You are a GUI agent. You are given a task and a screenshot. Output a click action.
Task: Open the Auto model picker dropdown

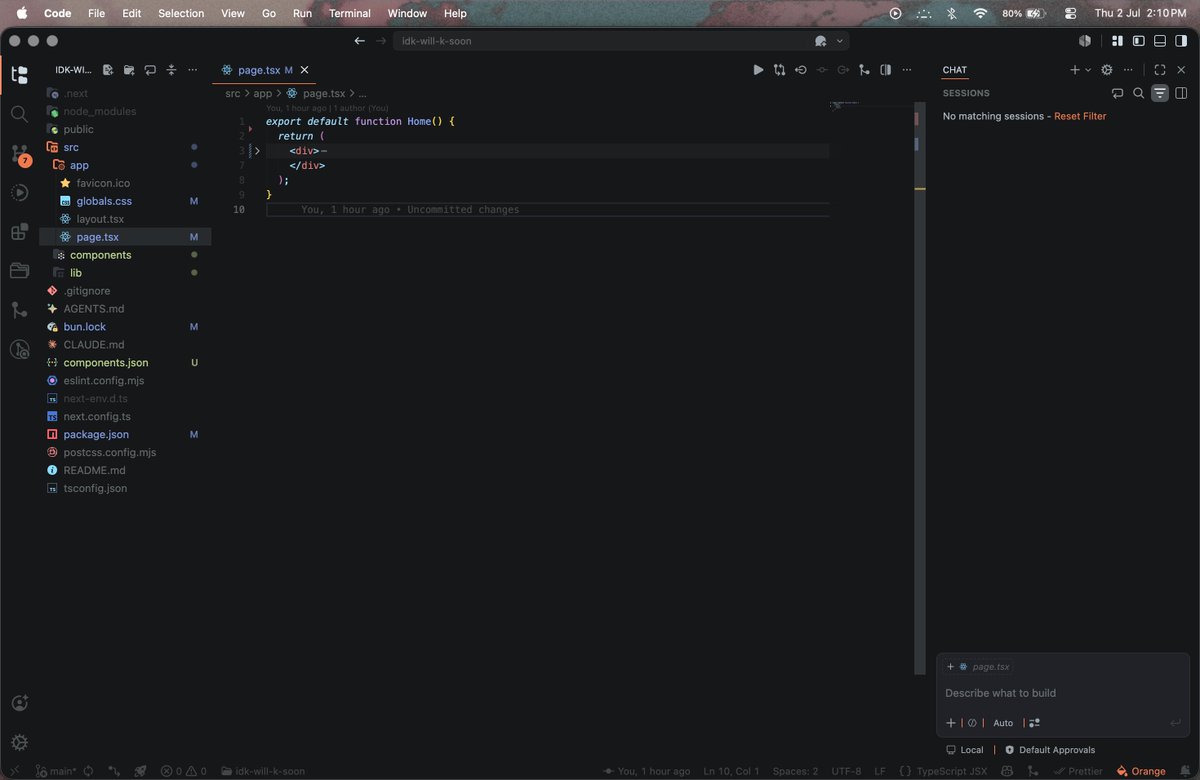coord(1003,723)
